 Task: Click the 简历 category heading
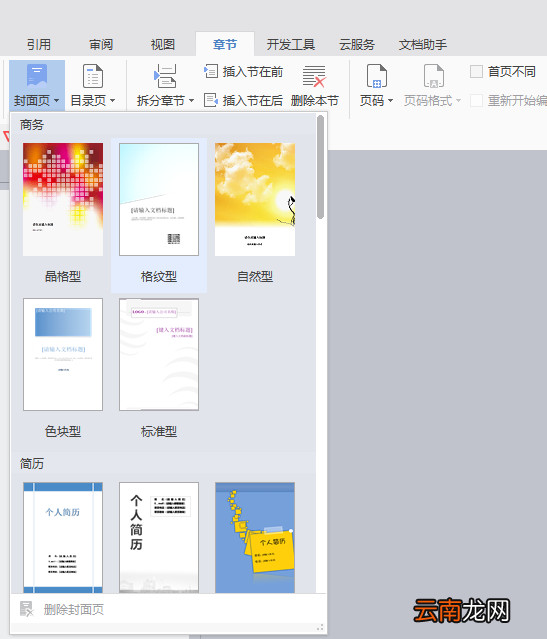tap(31, 463)
